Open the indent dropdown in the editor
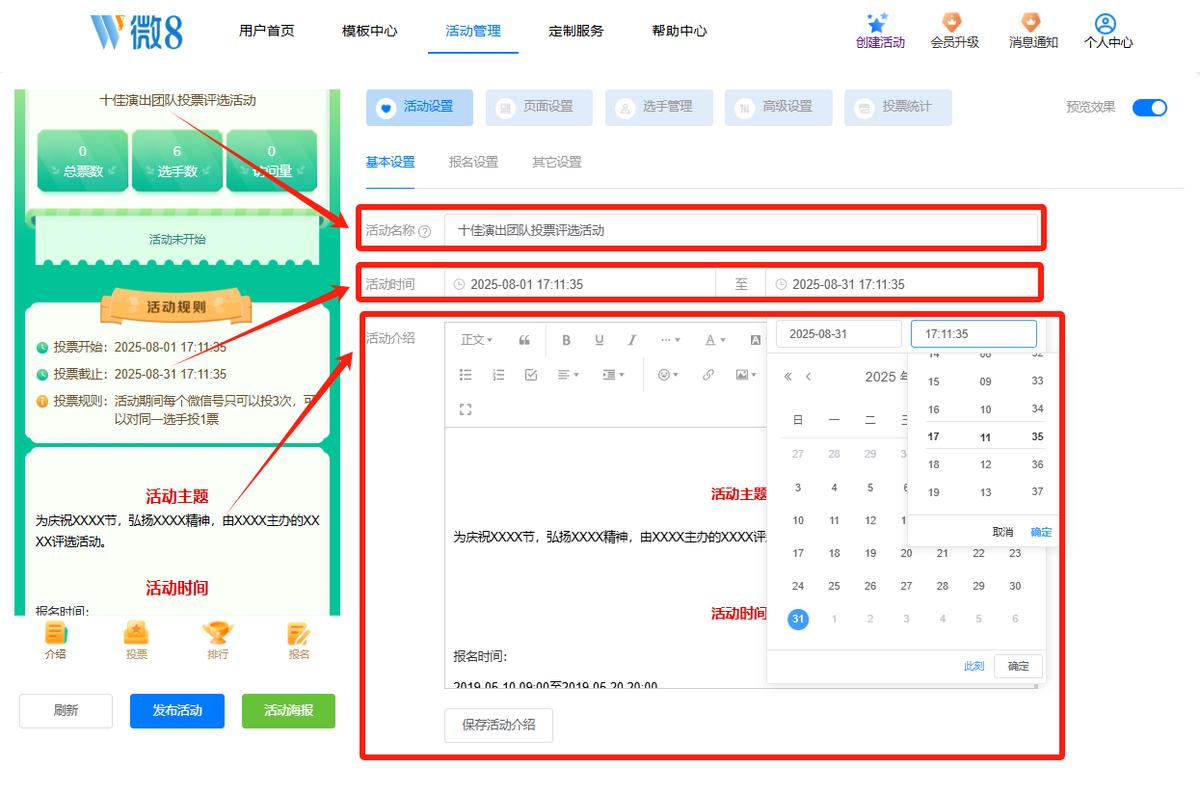Image resolution: width=1200 pixels, height=788 pixels. (x=612, y=375)
